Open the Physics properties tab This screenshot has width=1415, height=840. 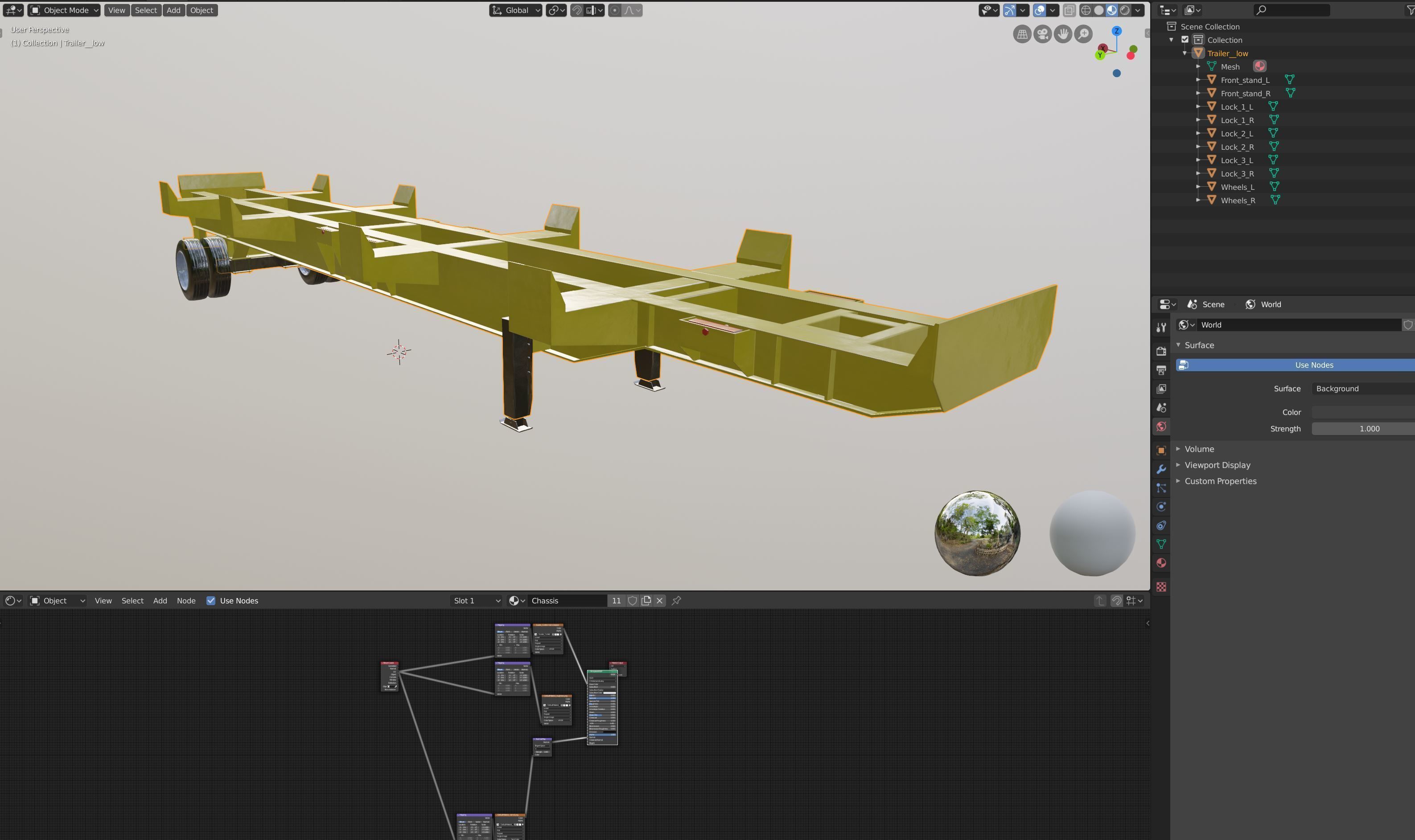click(1161, 506)
